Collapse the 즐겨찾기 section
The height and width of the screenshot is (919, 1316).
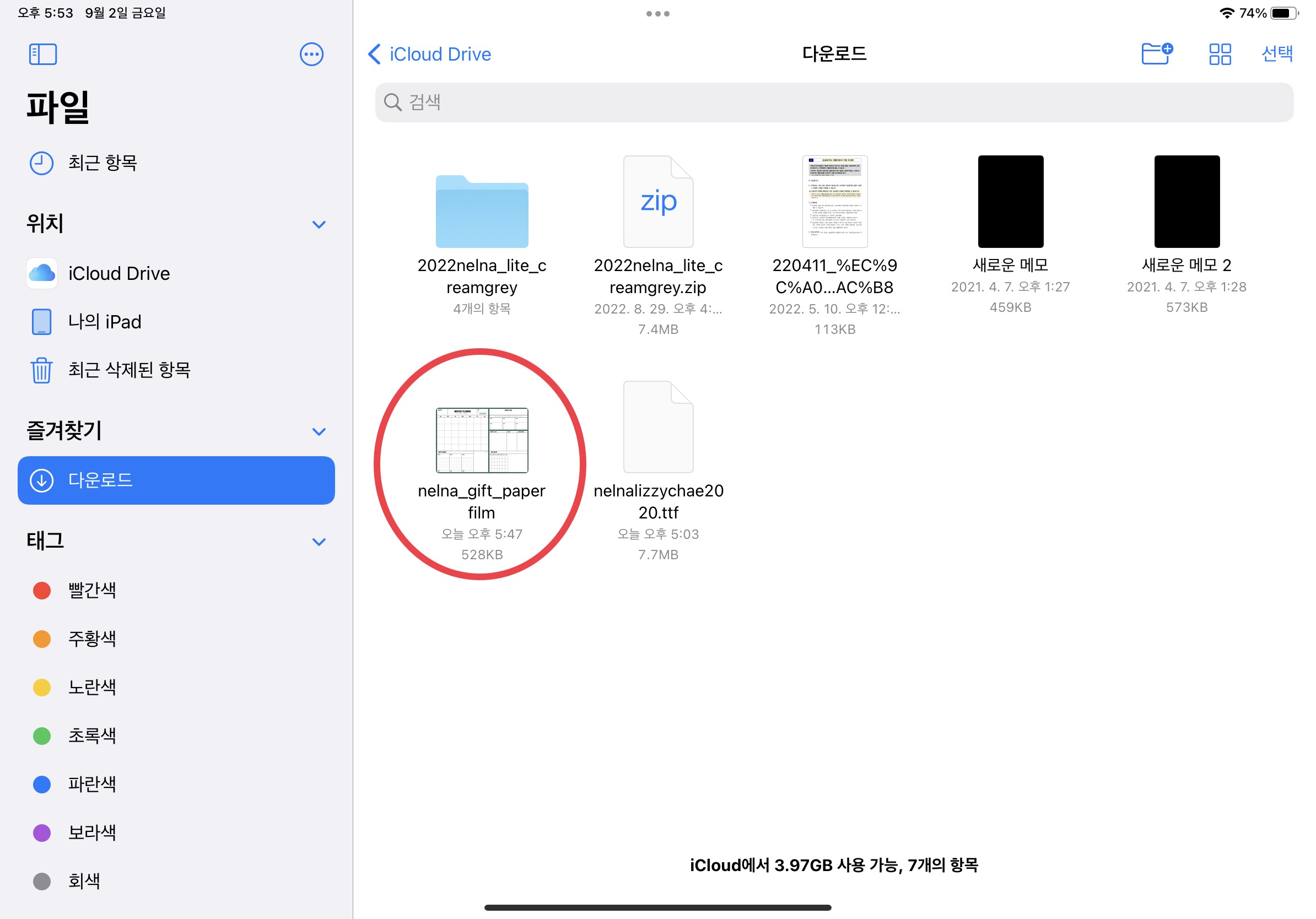[x=319, y=431]
